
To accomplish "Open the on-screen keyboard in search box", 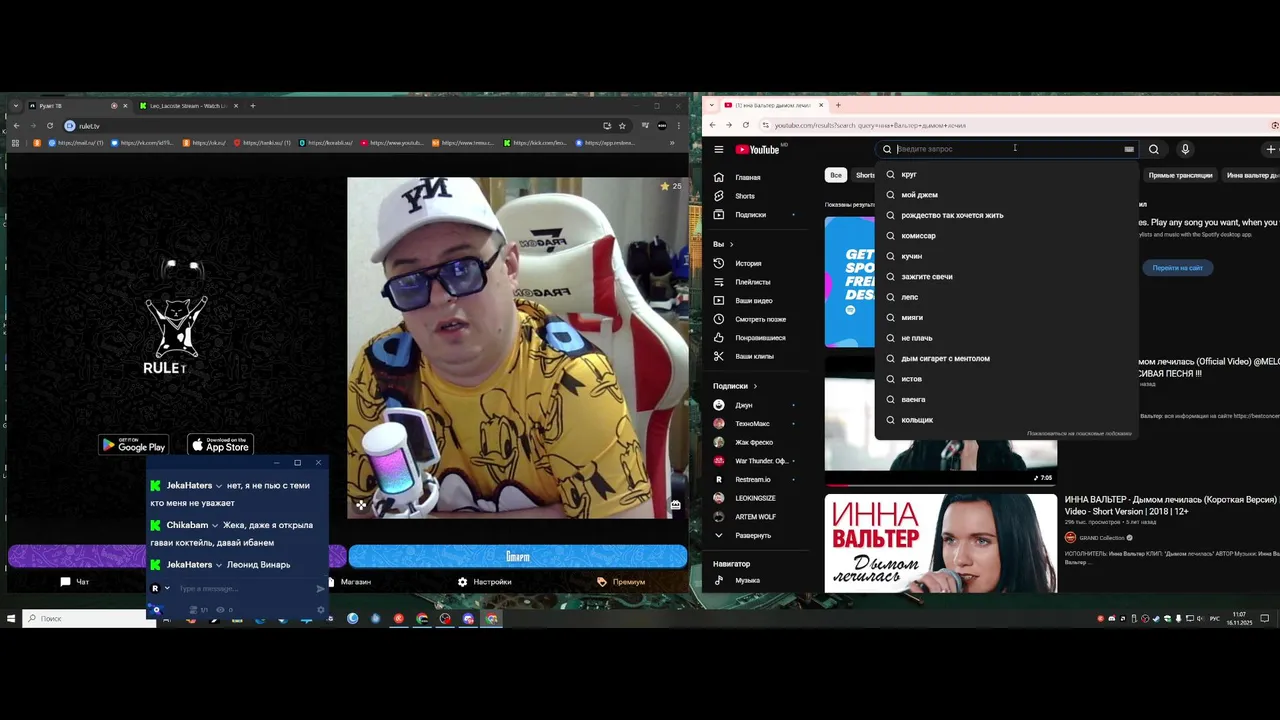I will pos(1129,149).
